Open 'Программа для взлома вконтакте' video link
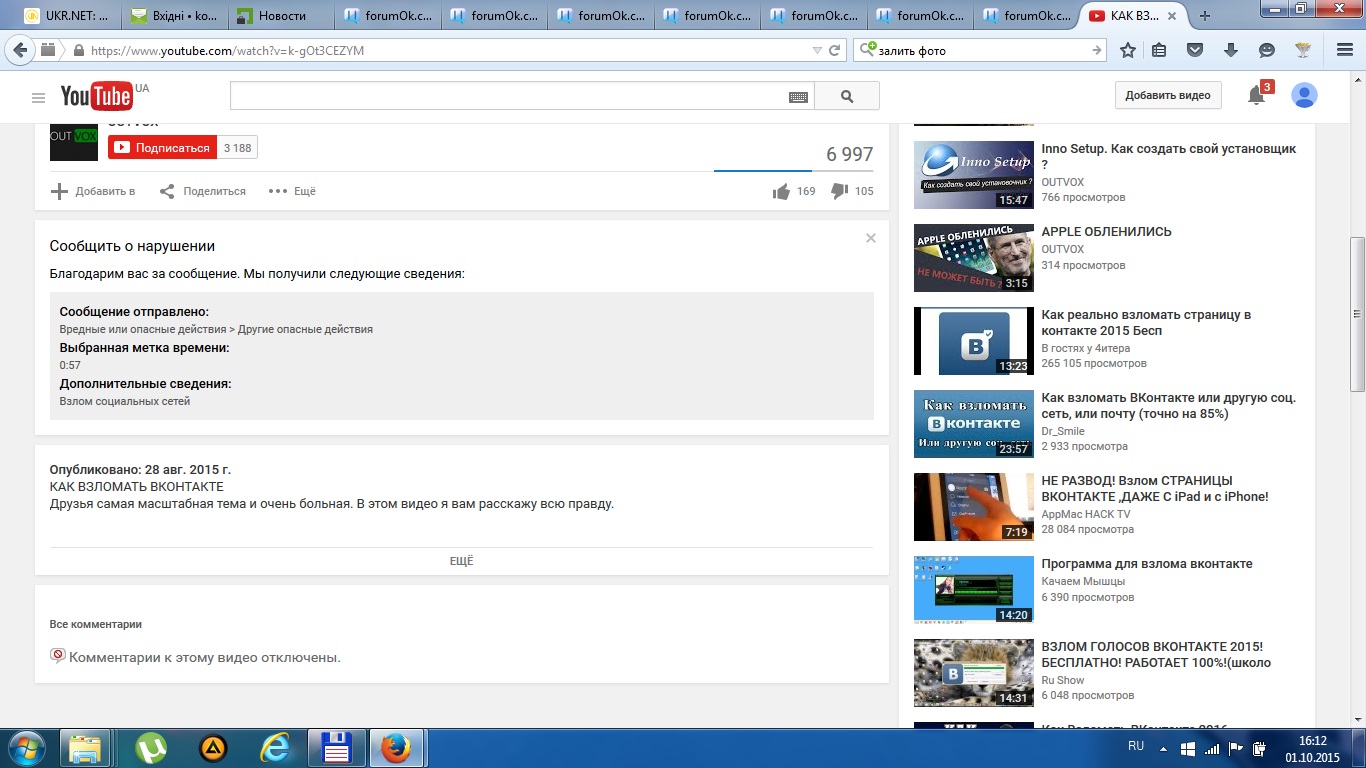Image resolution: width=1366 pixels, height=768 pixels. point(1147,563)
